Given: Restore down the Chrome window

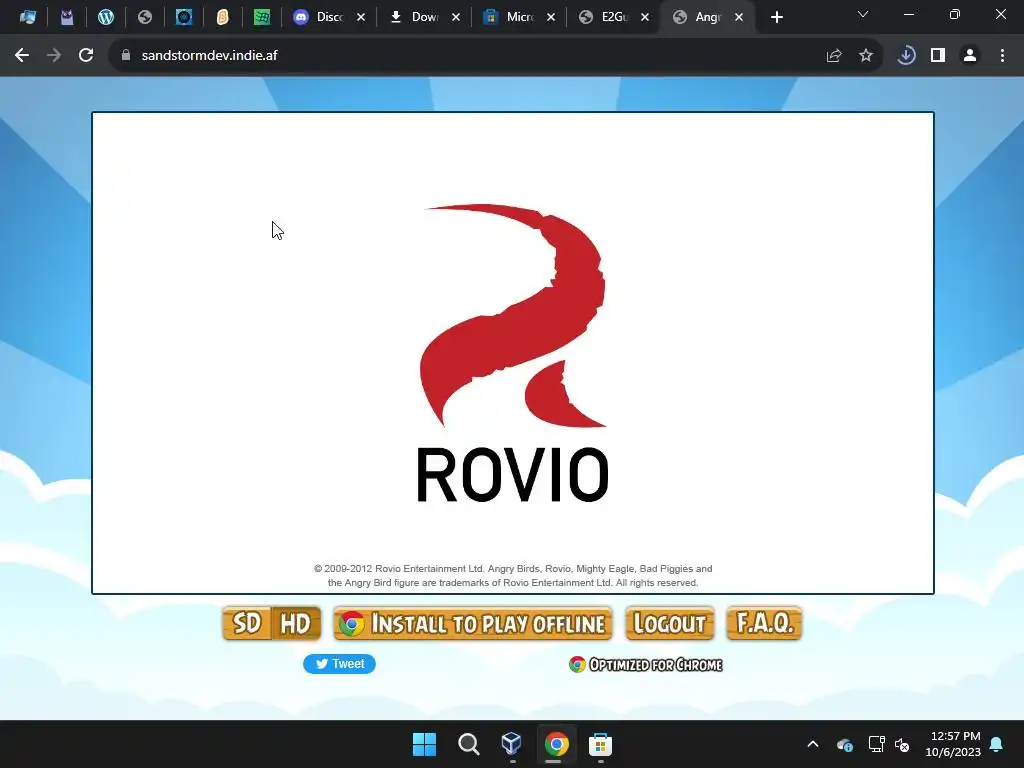Looking at the screenshot, I should (x=955, y=14).
